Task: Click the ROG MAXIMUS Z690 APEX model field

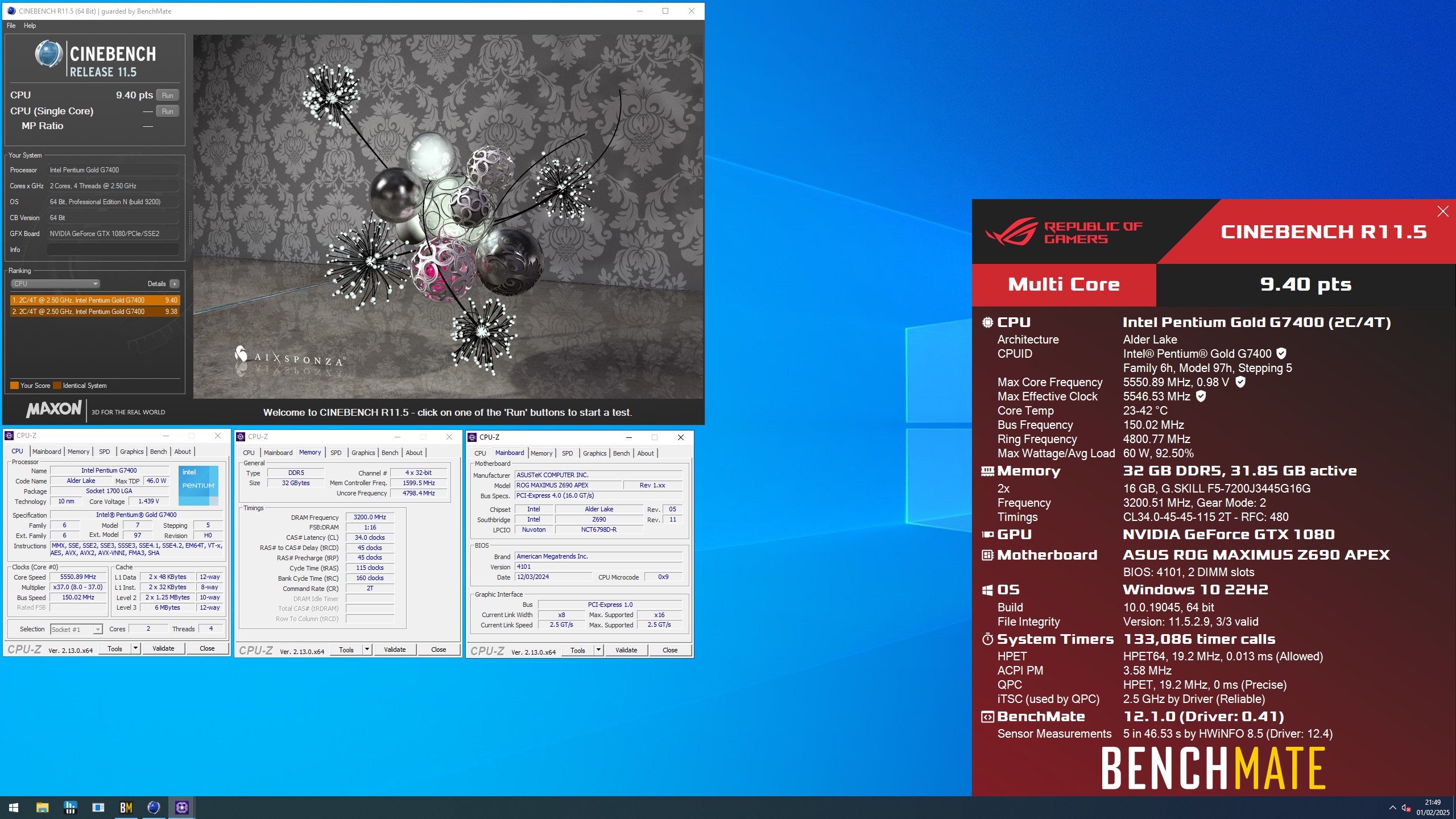Action: click(568, 486)
